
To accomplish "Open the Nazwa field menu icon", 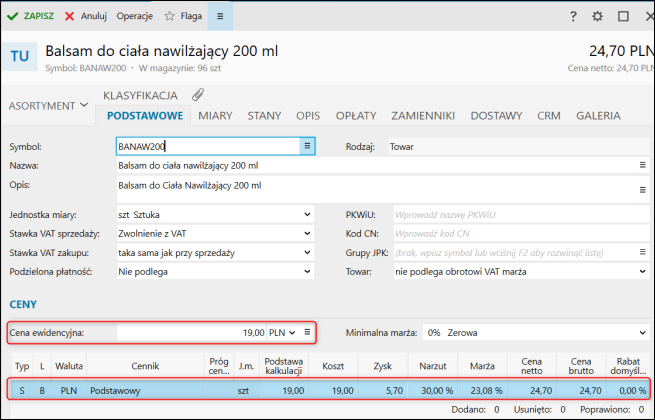I will click(x=642, y=165).
